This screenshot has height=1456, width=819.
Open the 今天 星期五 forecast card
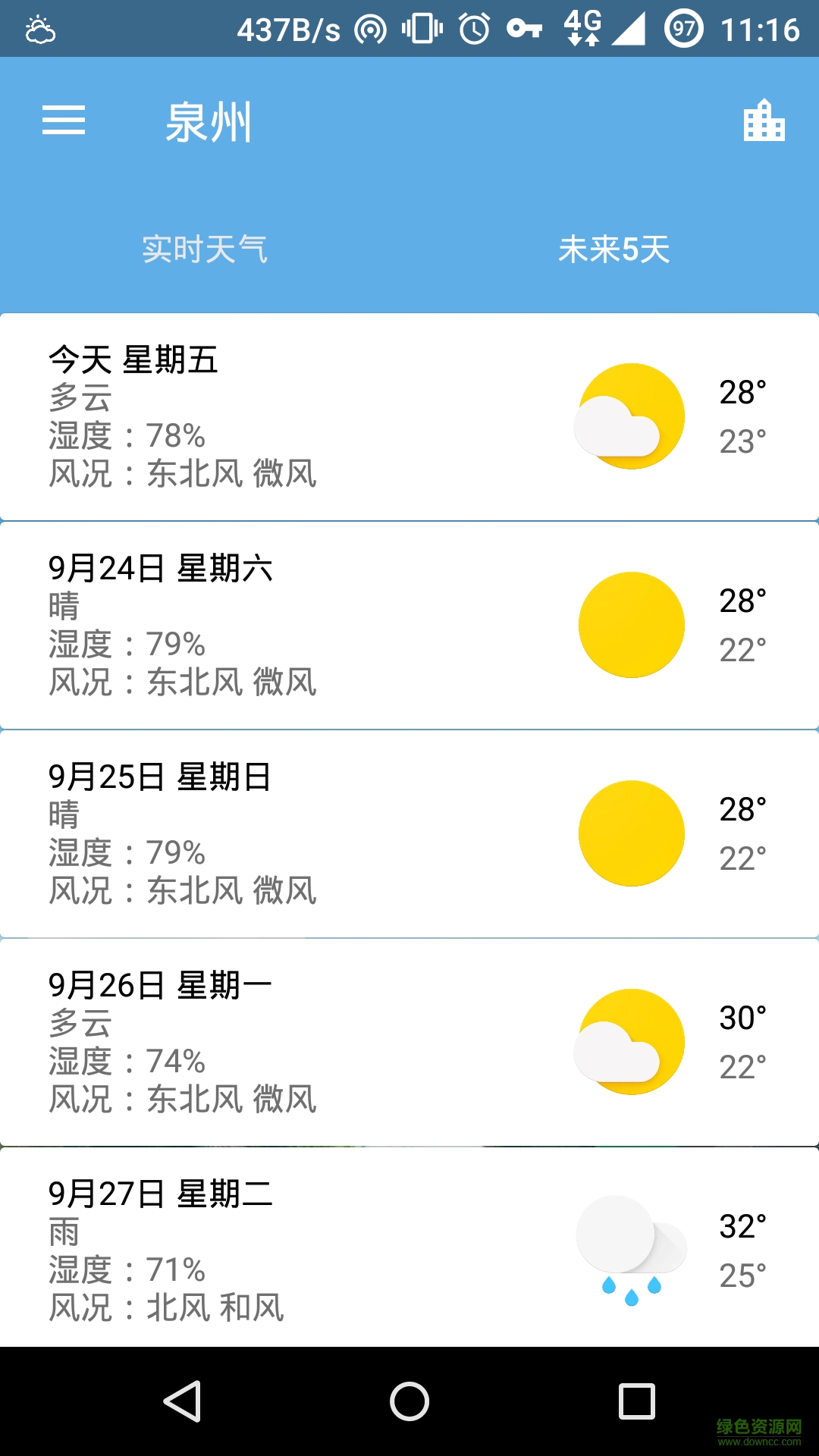coord(303,416)
